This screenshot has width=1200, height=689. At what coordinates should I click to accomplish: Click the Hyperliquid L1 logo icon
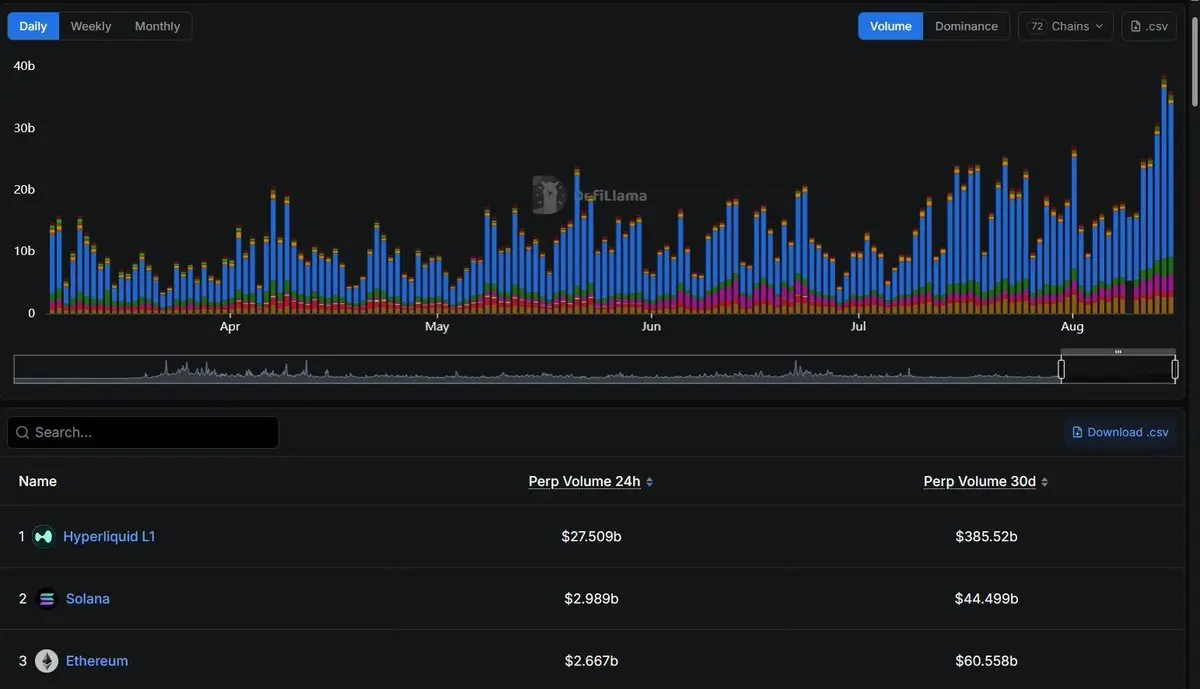coord(43,536)
